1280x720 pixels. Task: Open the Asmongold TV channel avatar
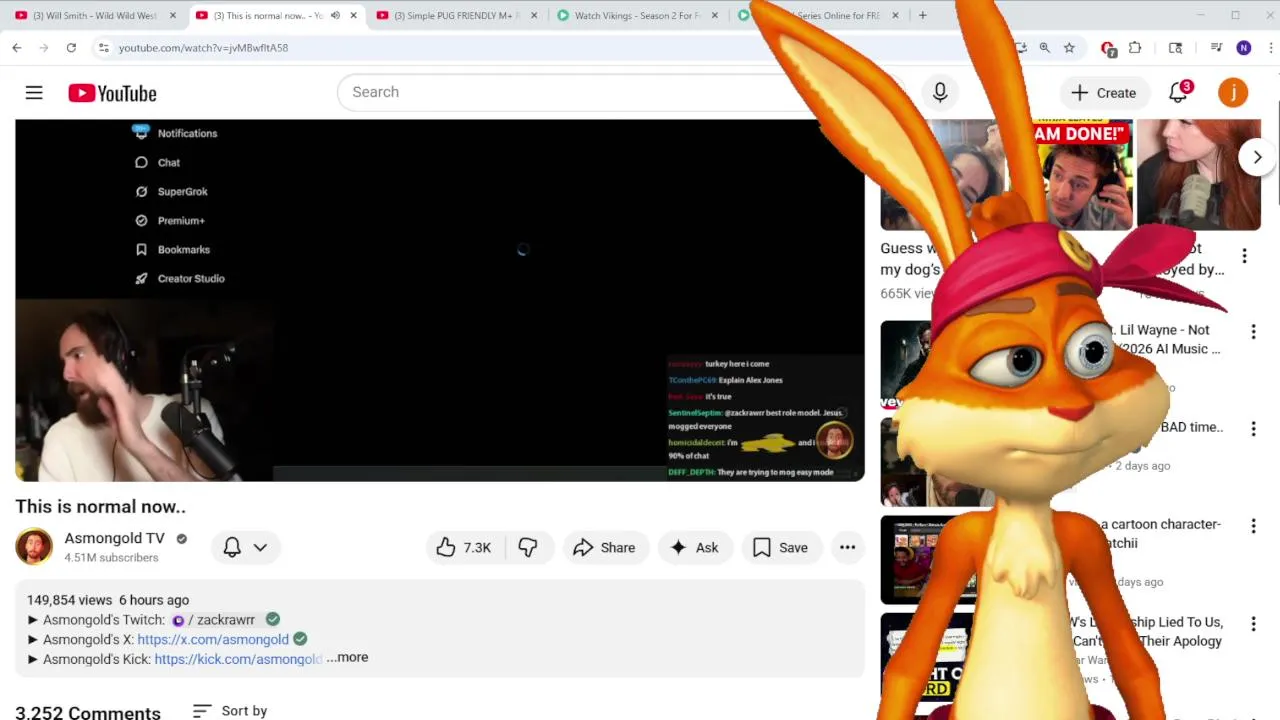[33, 546]
